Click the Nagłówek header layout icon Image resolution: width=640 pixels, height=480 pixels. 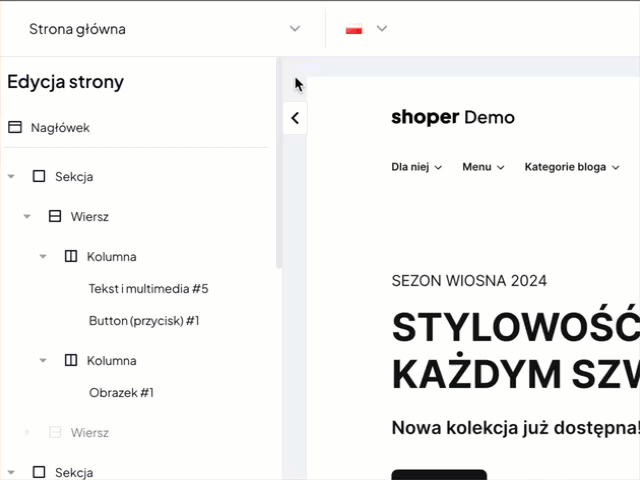[x=15, y=128]
